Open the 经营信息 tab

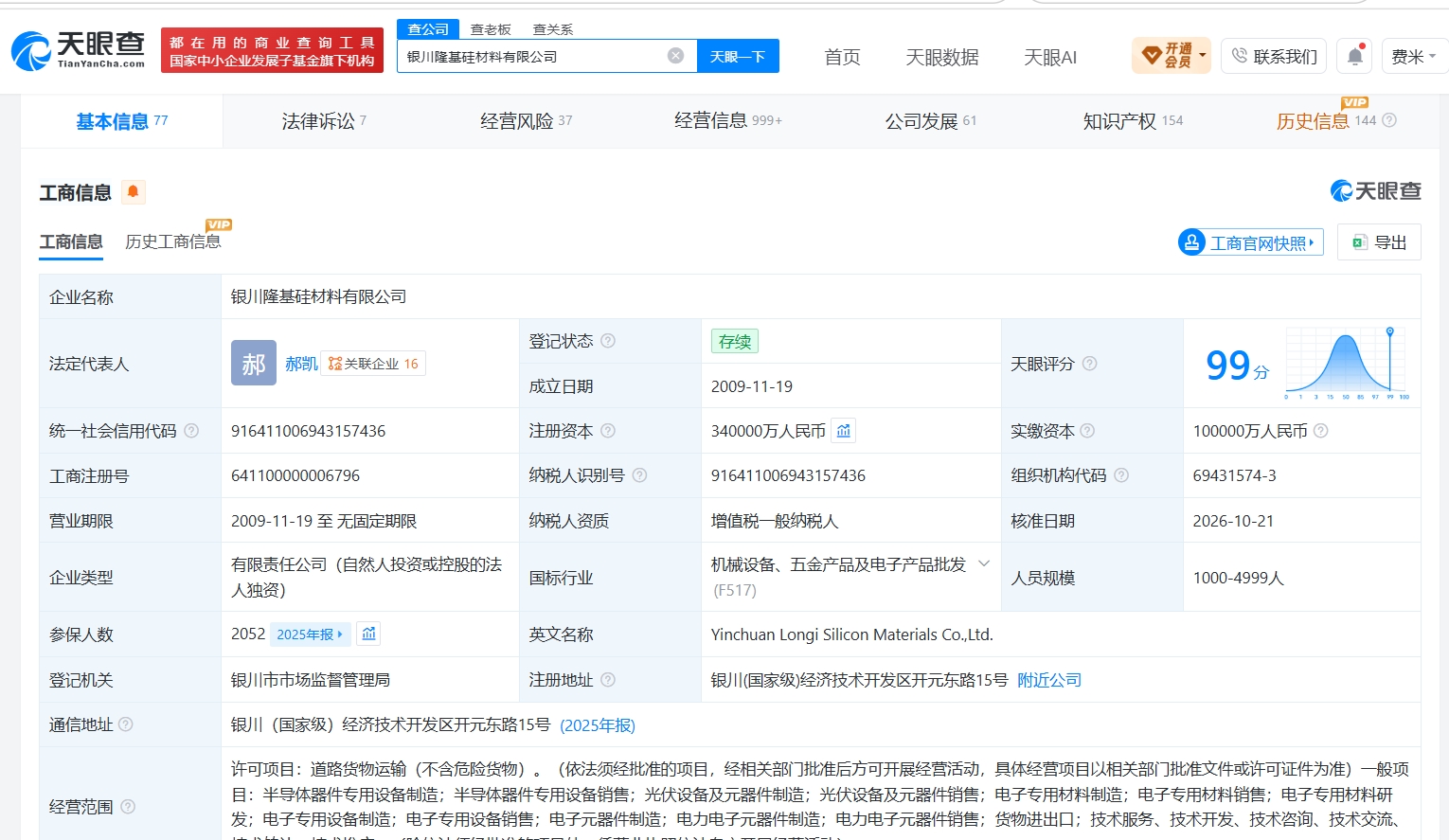point(728,121)
